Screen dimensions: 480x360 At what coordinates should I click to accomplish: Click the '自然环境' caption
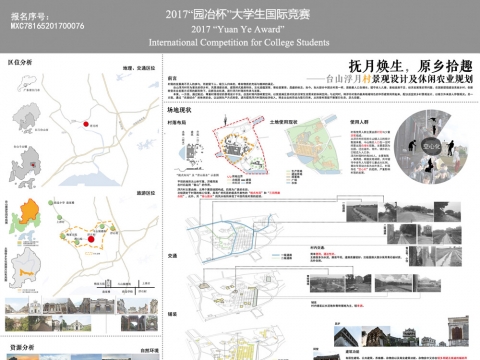click(x=149, y=350)
